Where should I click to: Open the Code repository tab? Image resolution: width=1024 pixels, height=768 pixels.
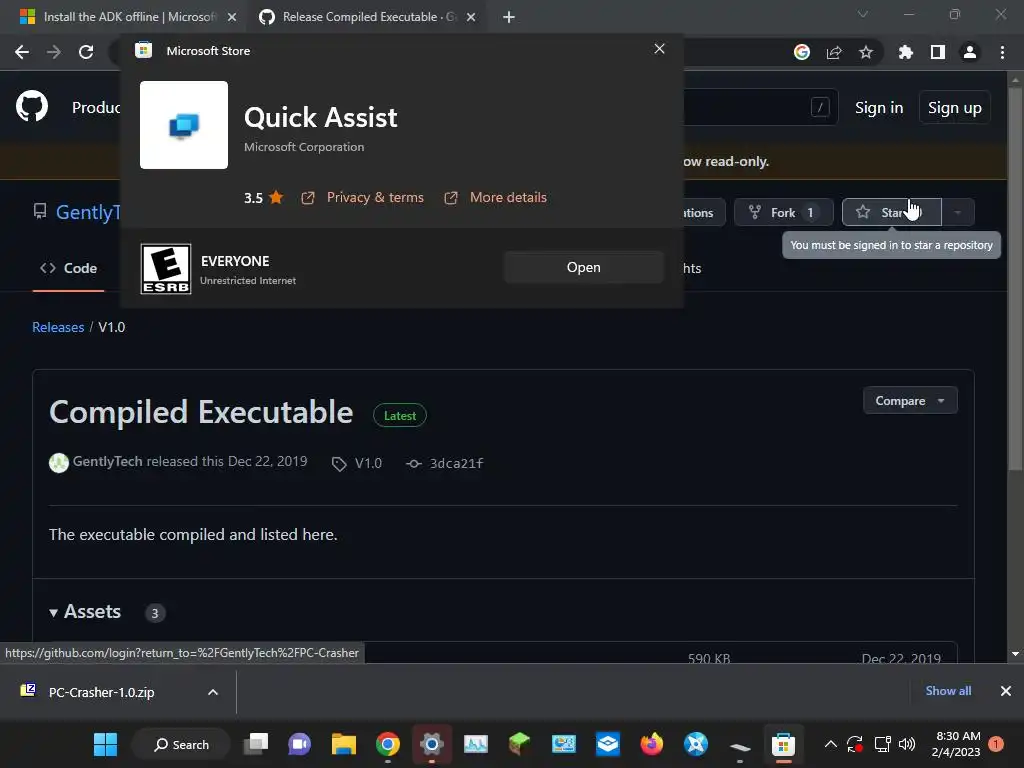[69, 268]
